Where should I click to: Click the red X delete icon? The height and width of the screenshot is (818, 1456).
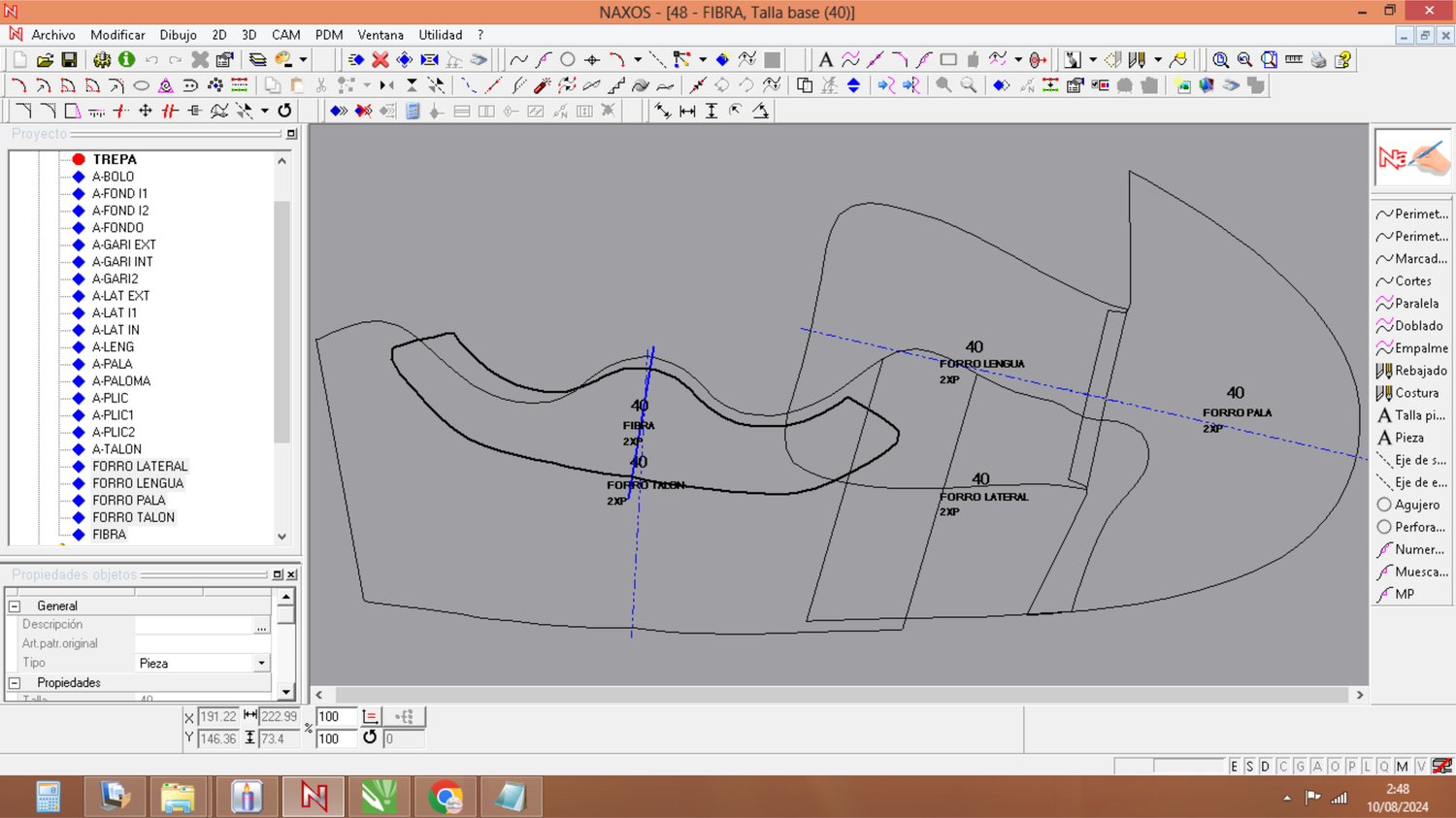381,60
